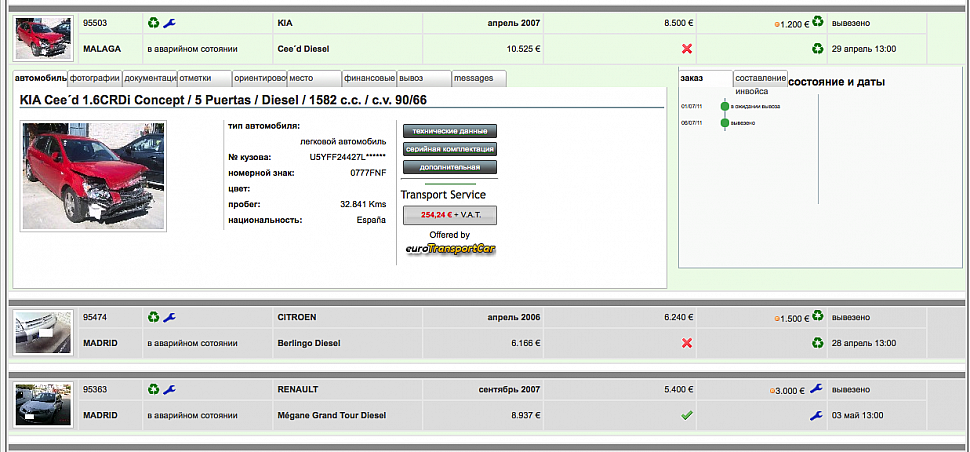Click the mileage value 32.841 Kms
Screen dimensions: 970x452
pyautogui.click(x=363, y=204)
